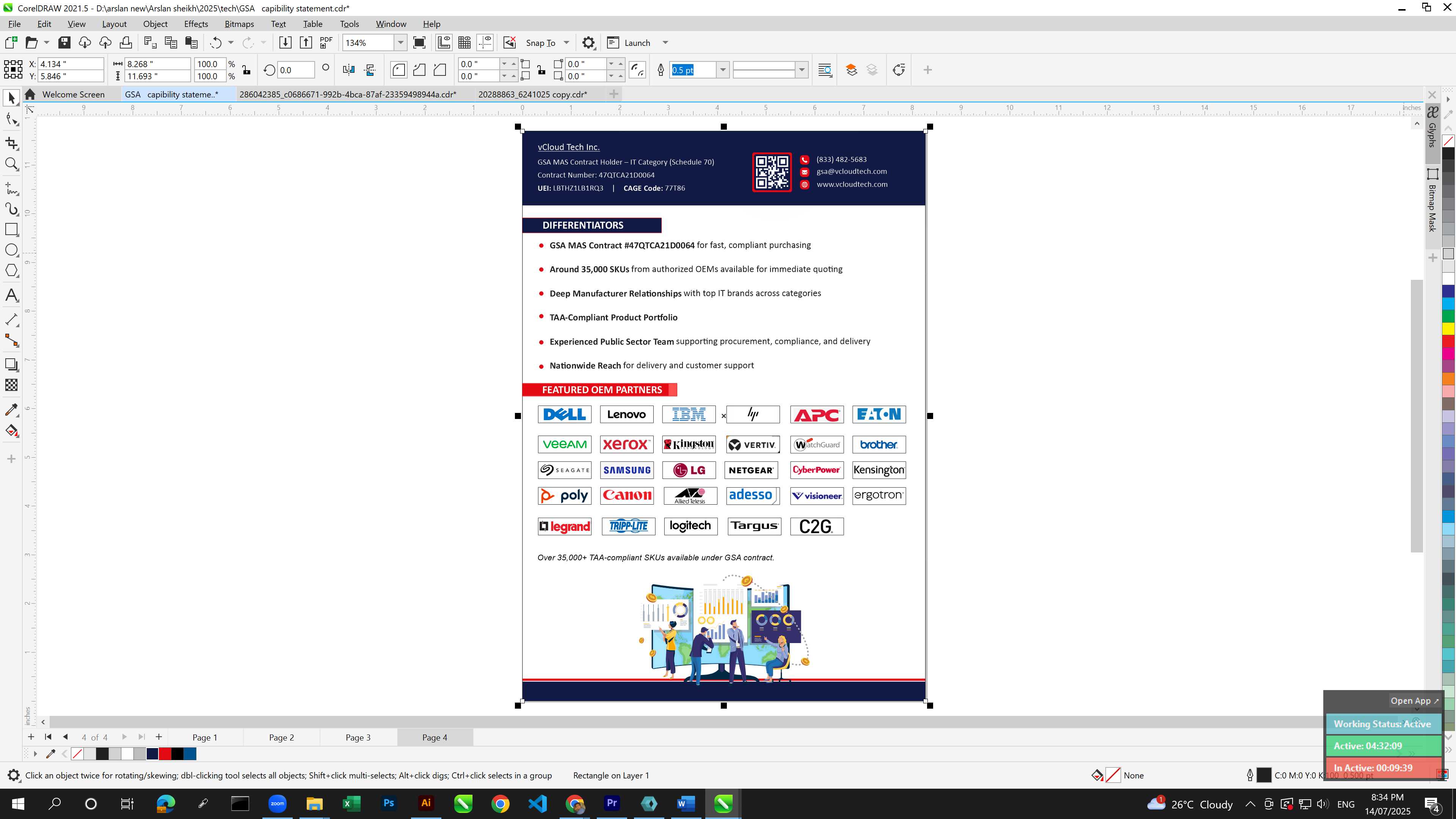Select the Round corner style
Viewport: 1456px width, 819px height.
pyautogui.click(x=399, y=70)
